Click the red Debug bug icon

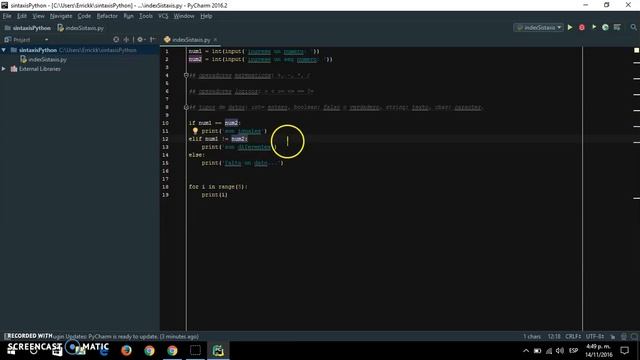(582, 27)
